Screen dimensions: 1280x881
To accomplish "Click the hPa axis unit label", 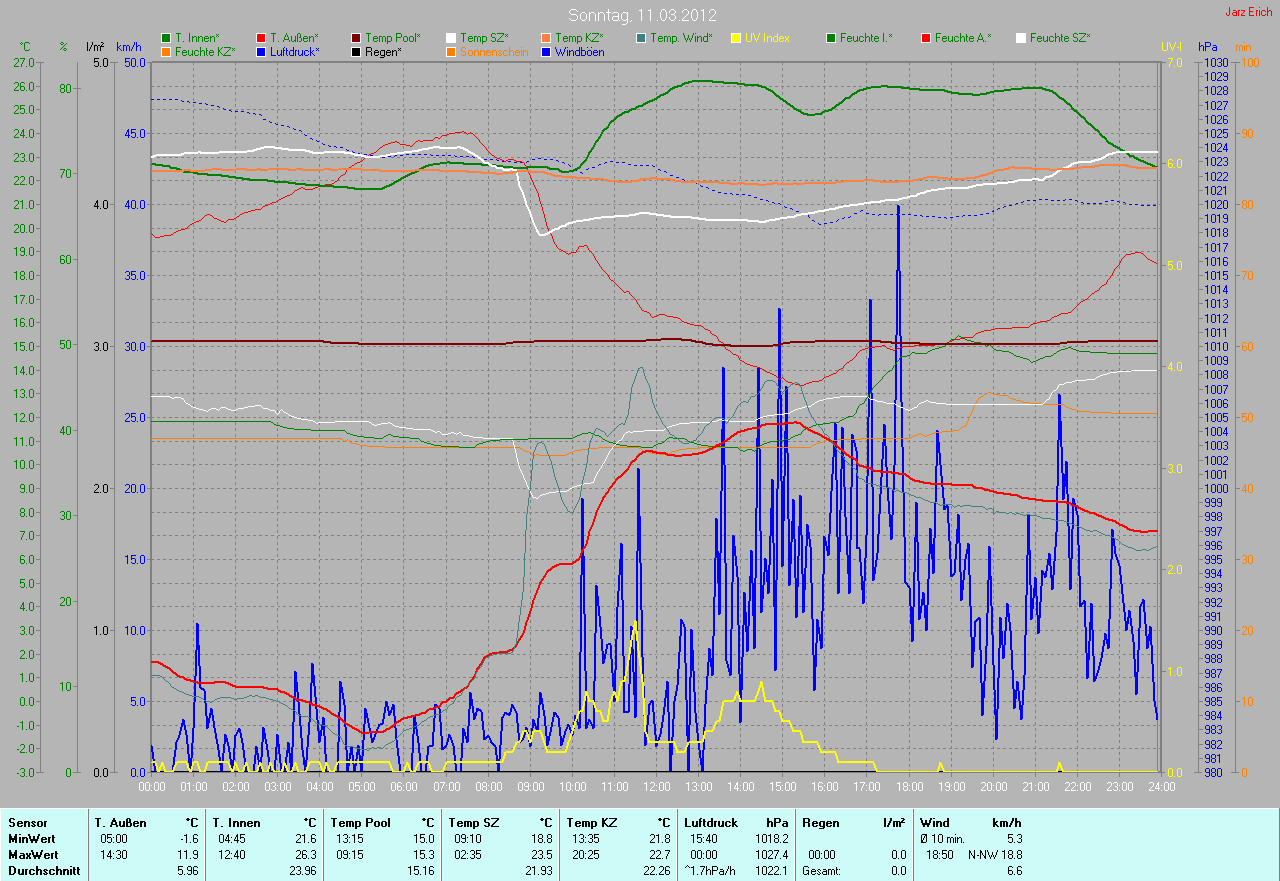I will 1208,47.
